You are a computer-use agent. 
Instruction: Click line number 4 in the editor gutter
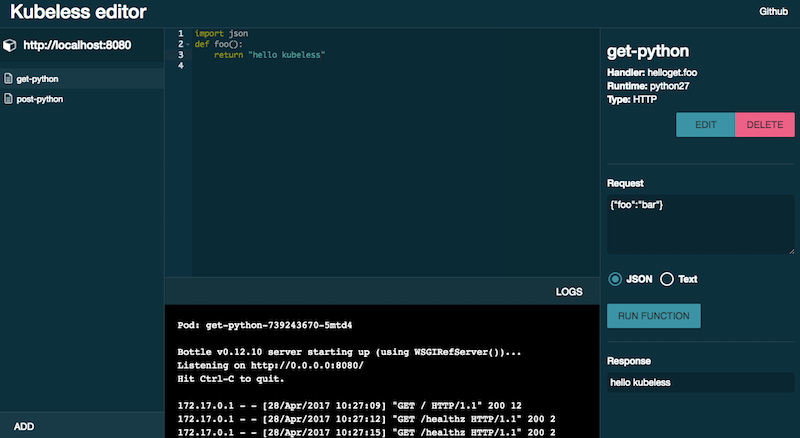point(181,65)
